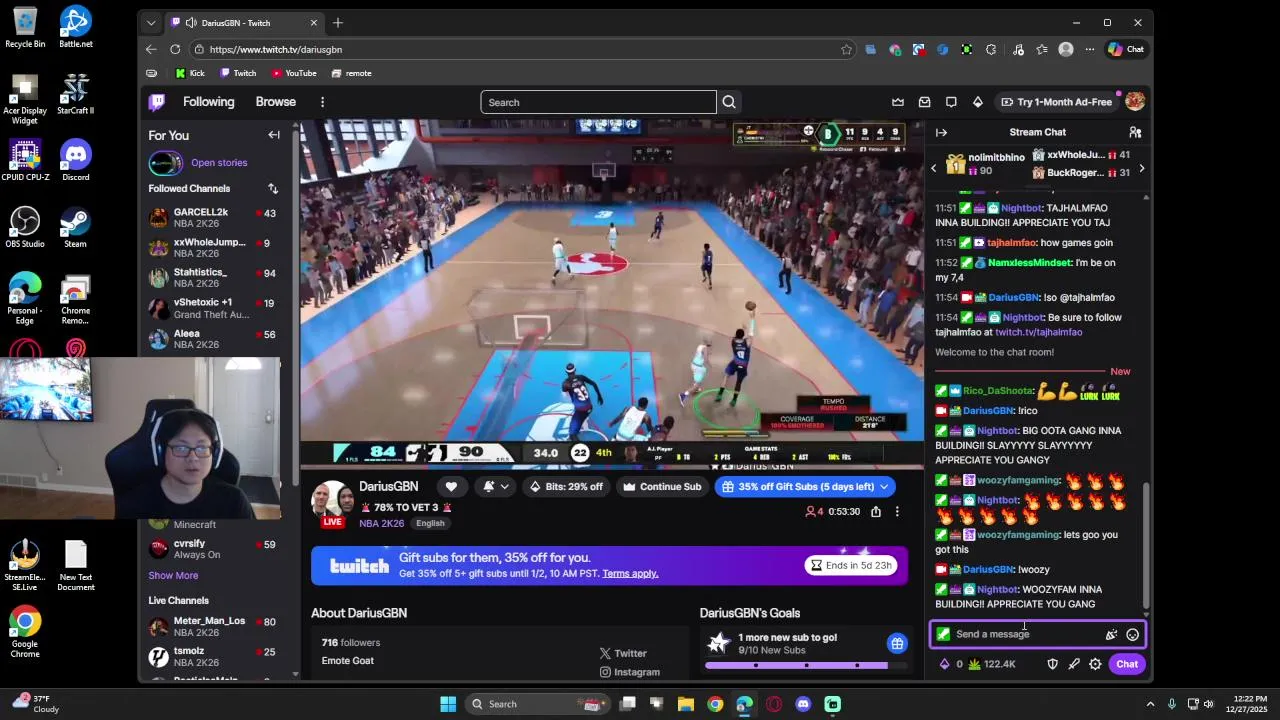Viewport: 1280px width, 720px height.
Task: Toggle the follow heart button
Action: tap(451, 486)
